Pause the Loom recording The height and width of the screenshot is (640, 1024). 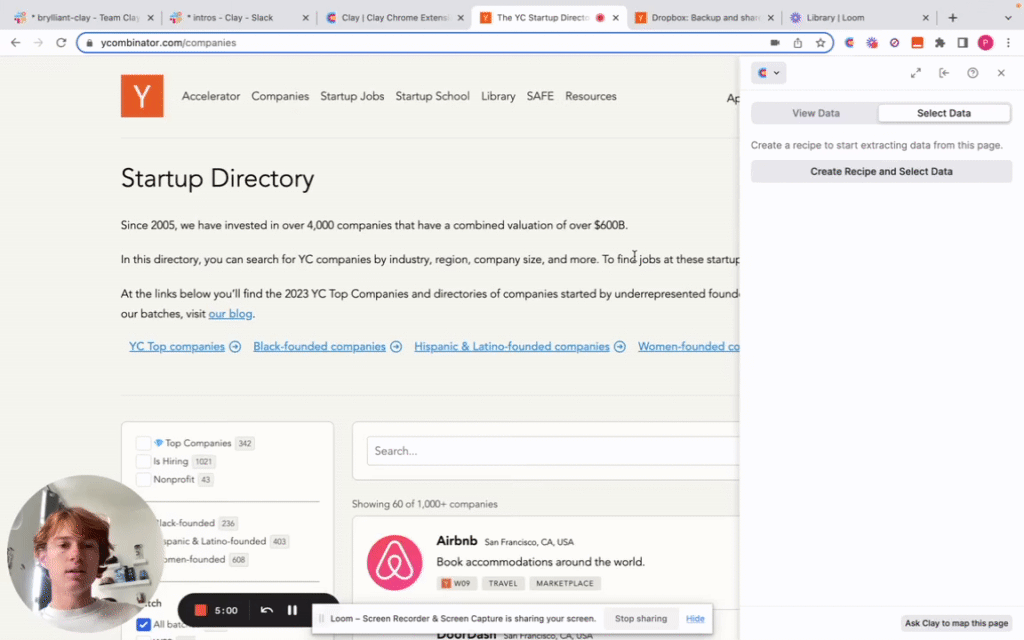(292, 610)
